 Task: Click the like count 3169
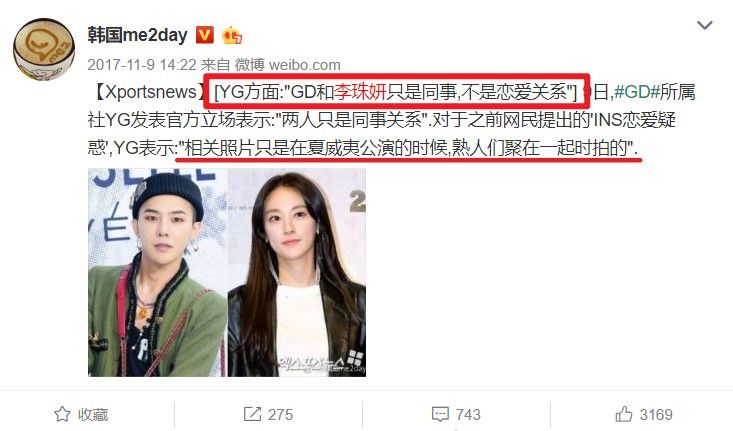[656, 415]
